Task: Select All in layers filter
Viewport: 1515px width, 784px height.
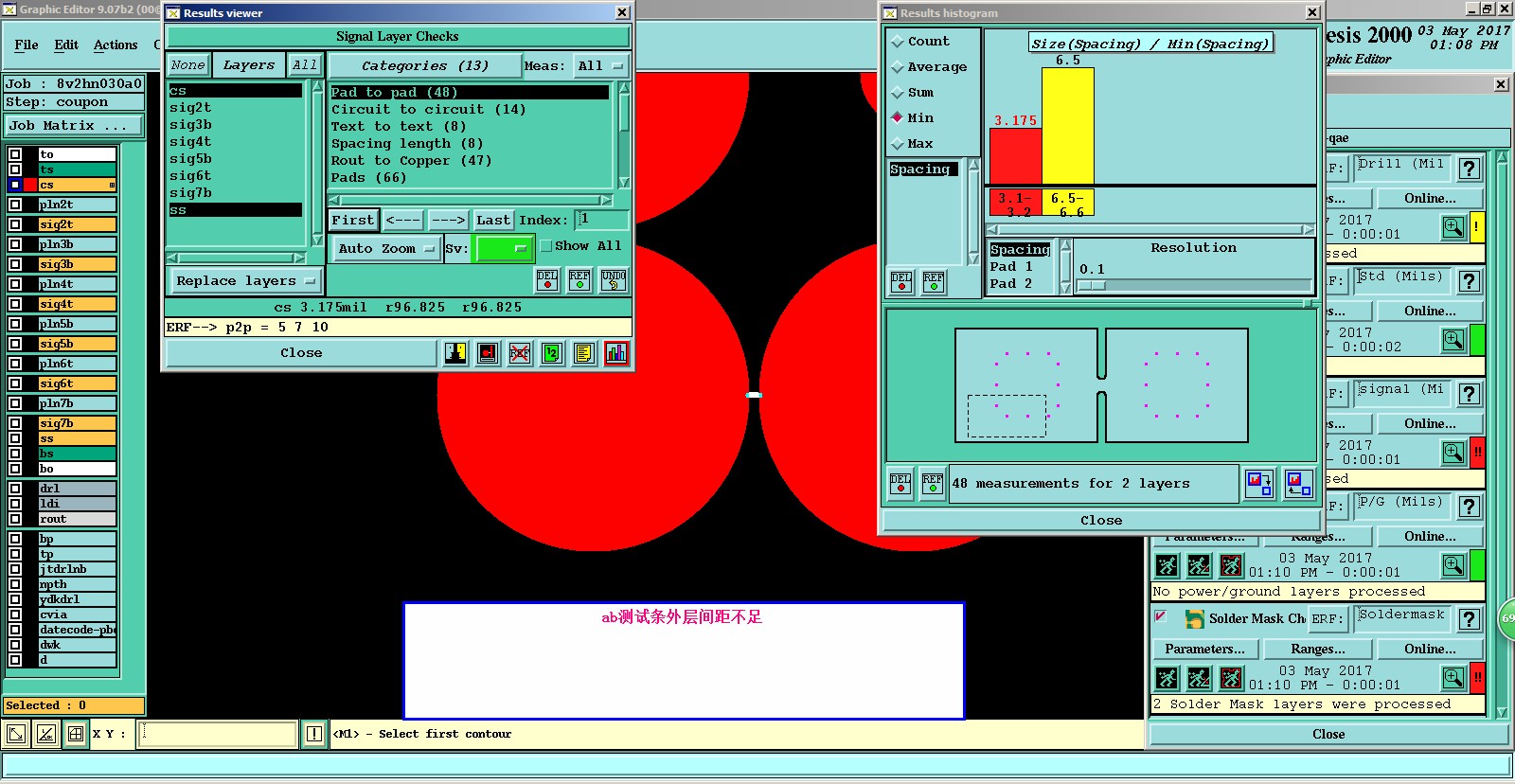Action: click(x=305, y=65)
